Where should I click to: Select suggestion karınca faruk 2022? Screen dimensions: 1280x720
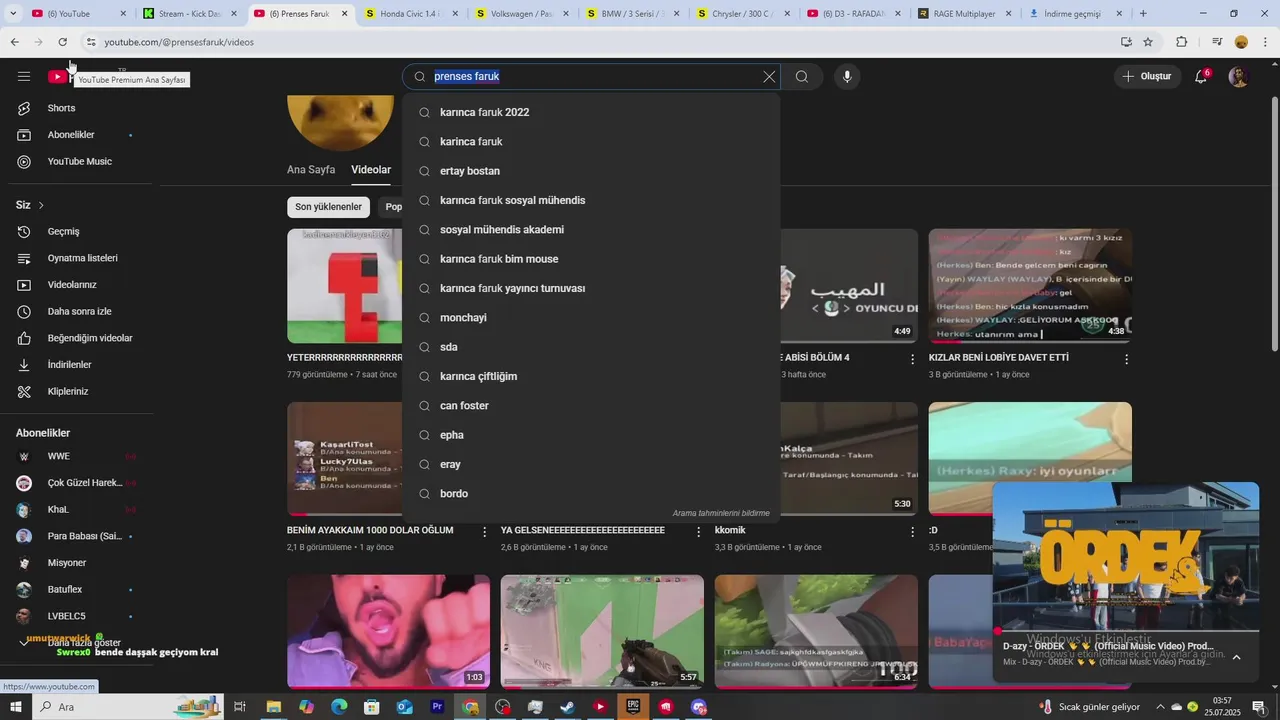click(x=591, y=112)
